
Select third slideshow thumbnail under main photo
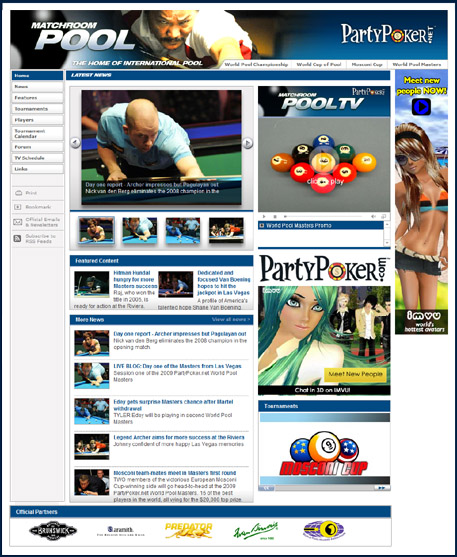tap(183, 230)
